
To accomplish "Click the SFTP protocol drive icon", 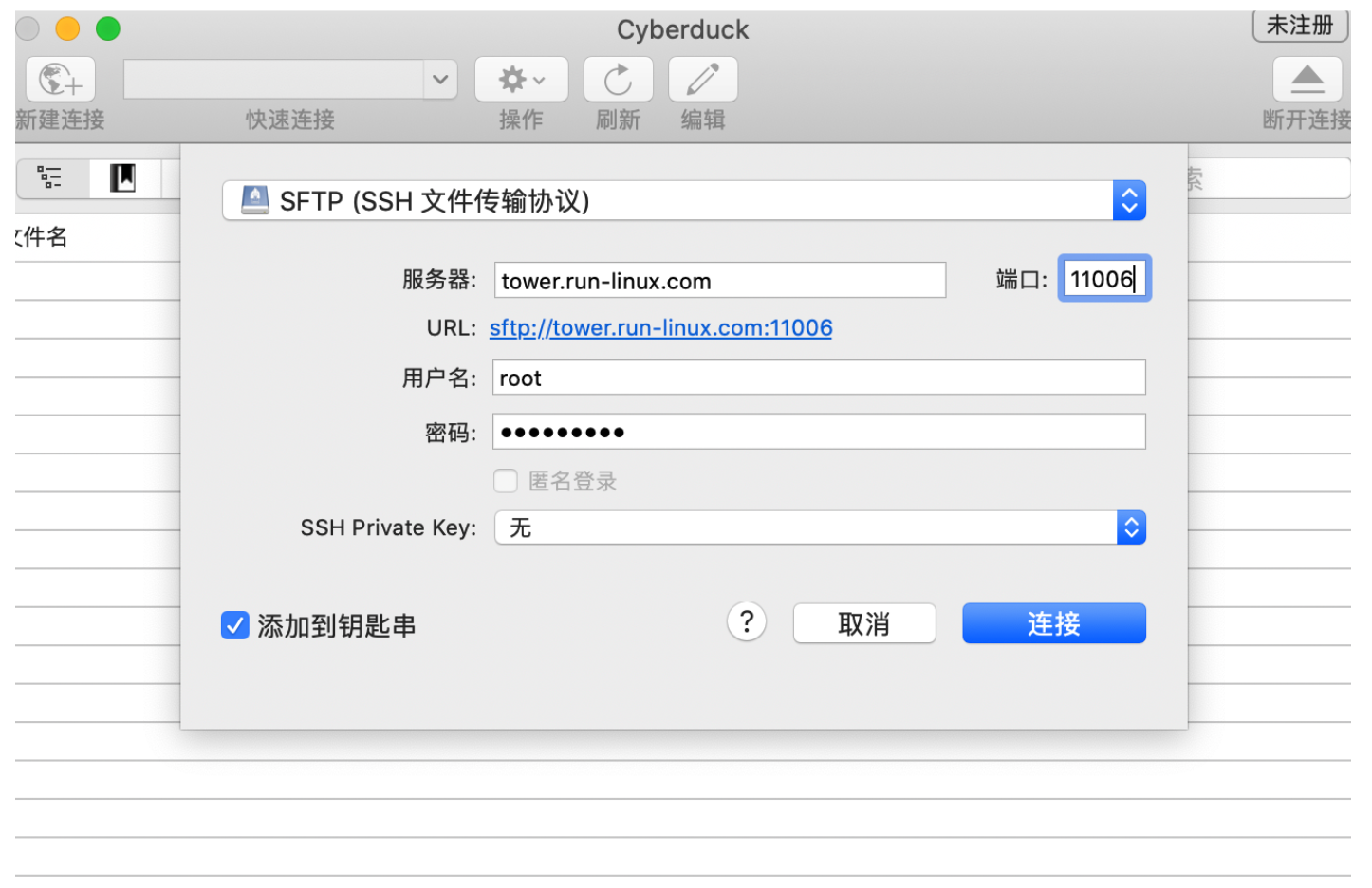I will coord(254,200).
